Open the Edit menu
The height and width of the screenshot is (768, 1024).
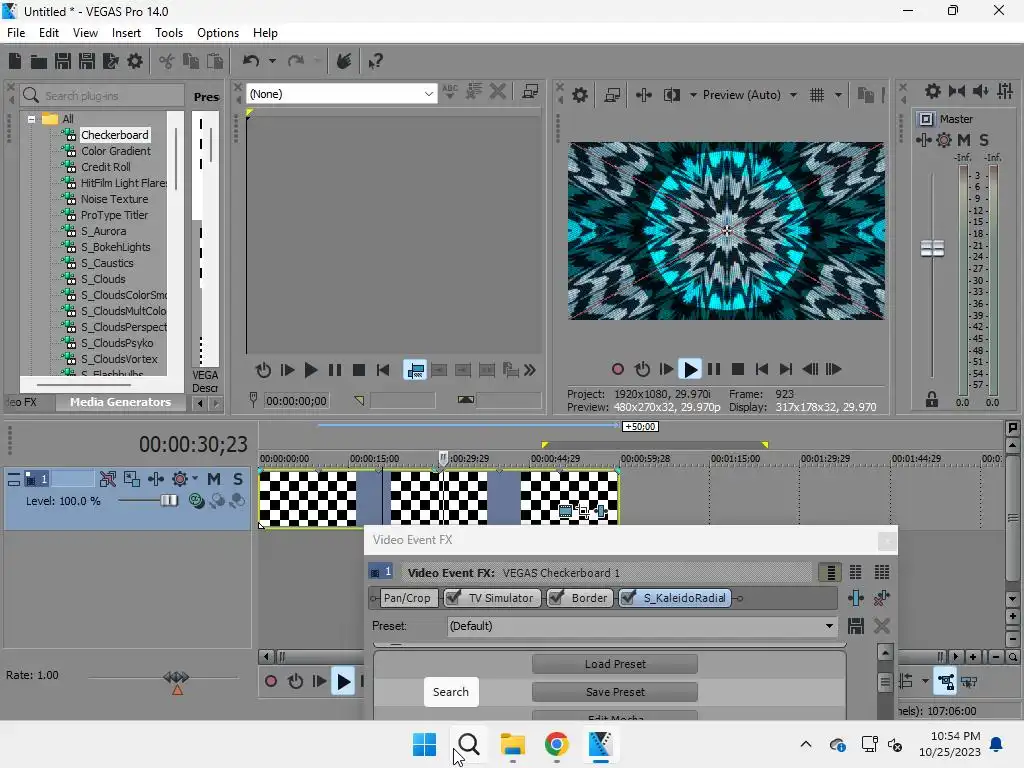click(x=48, y=33)
